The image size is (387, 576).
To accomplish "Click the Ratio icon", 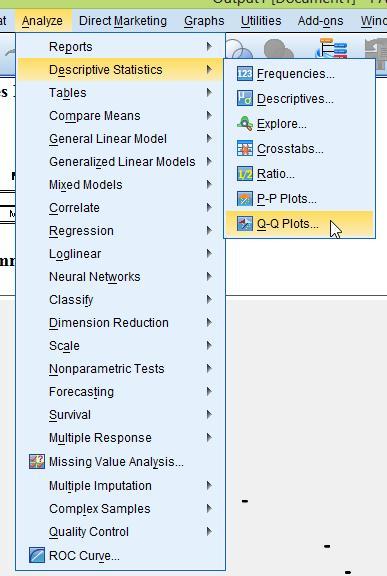I will 245,174.
